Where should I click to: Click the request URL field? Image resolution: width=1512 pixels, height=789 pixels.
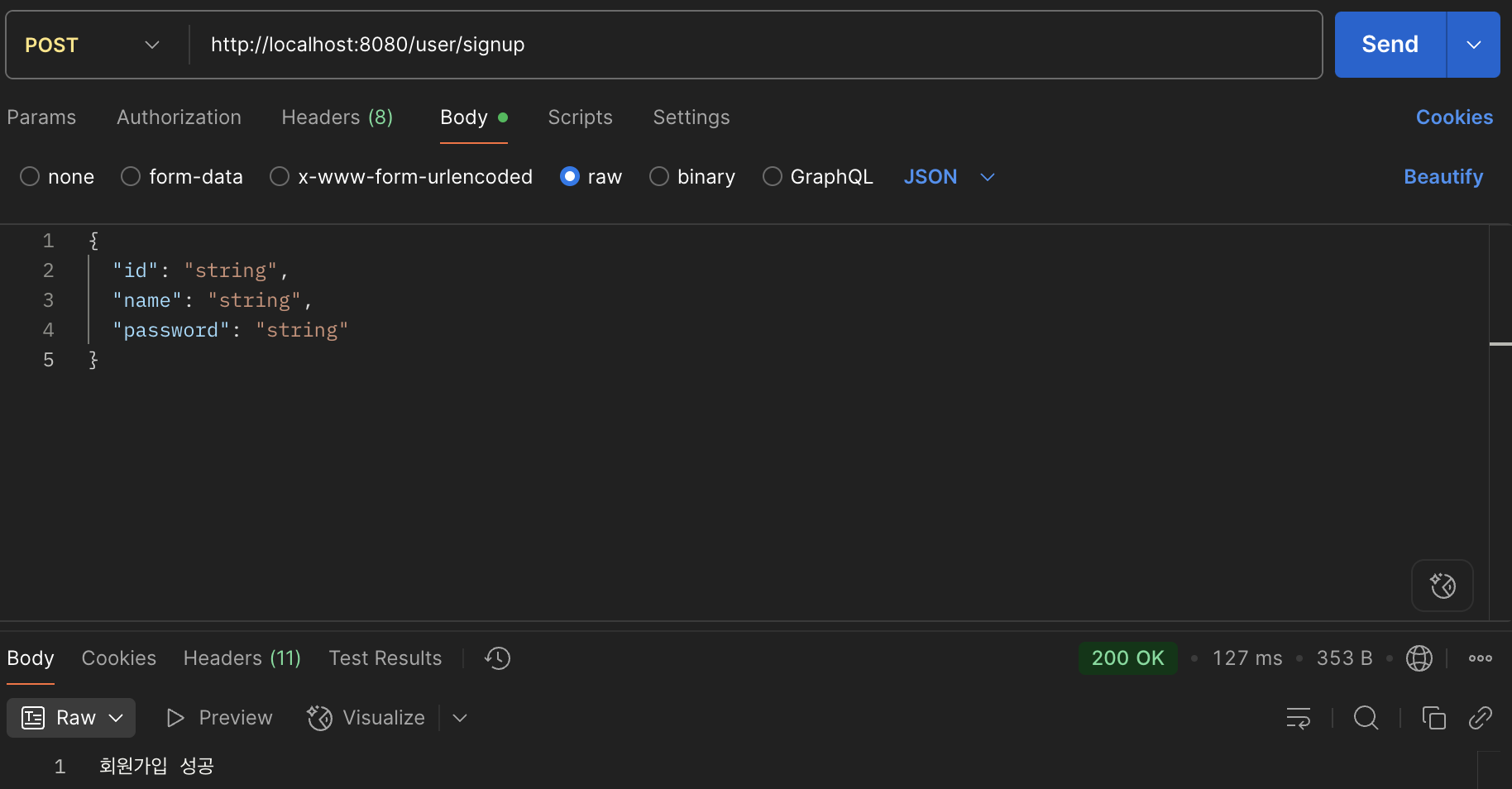[754, 45]
